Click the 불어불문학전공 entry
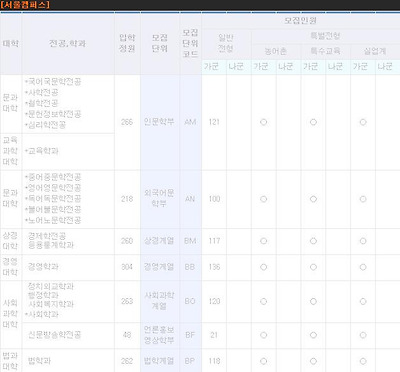Screen dimensions: 400x372 53,209
